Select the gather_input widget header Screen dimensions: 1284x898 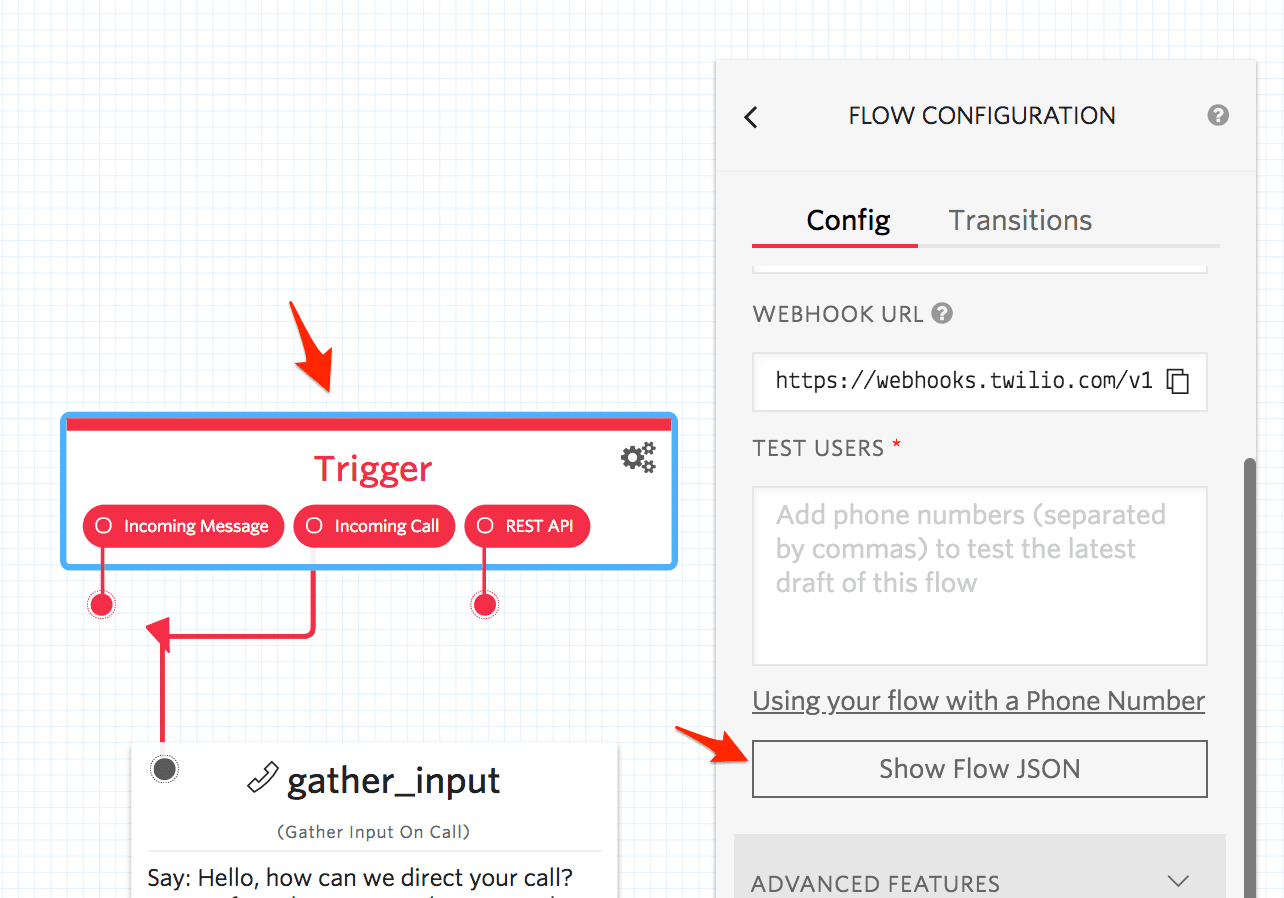click(x=393, y=781)
